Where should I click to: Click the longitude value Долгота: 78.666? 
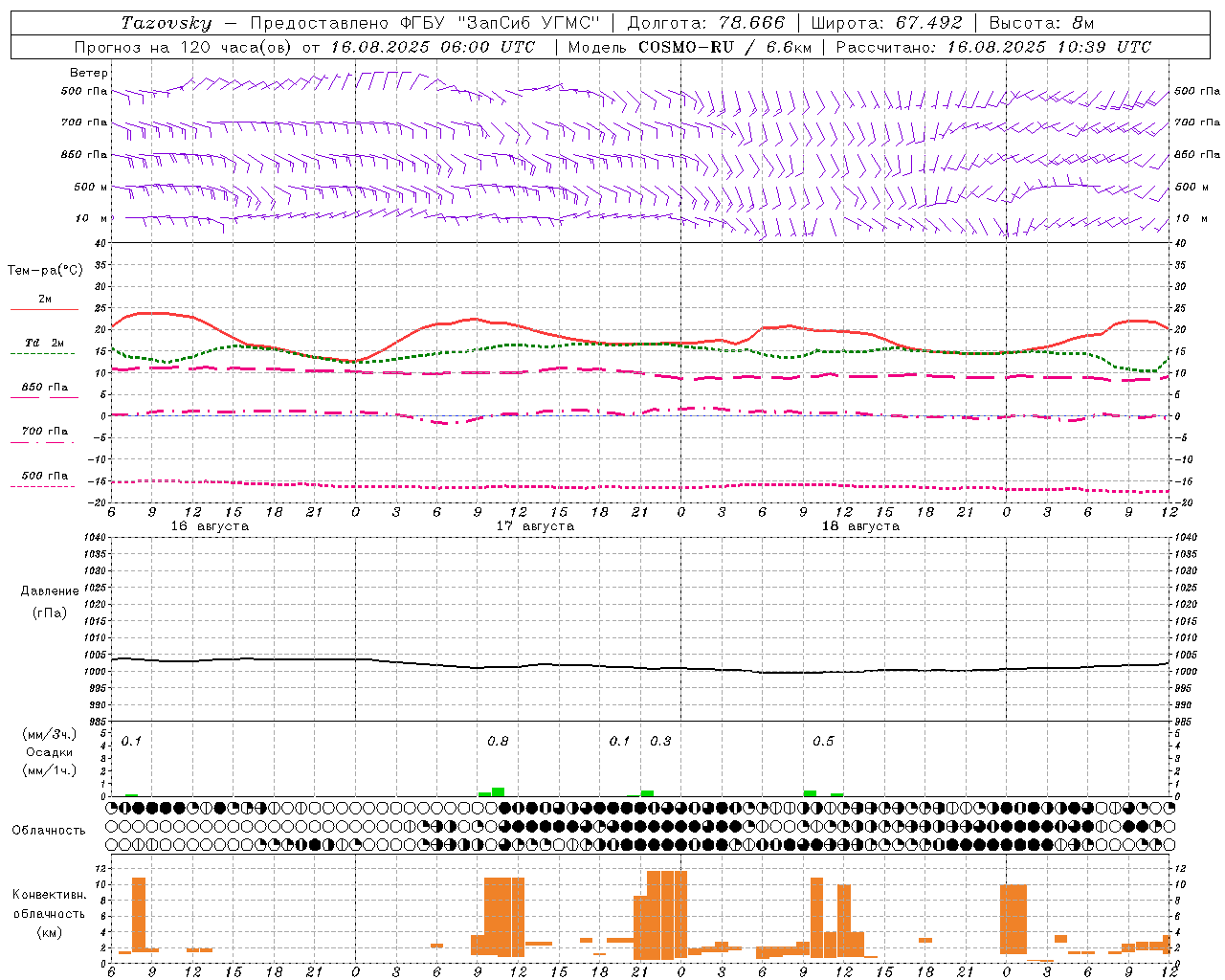click(705, 23)
